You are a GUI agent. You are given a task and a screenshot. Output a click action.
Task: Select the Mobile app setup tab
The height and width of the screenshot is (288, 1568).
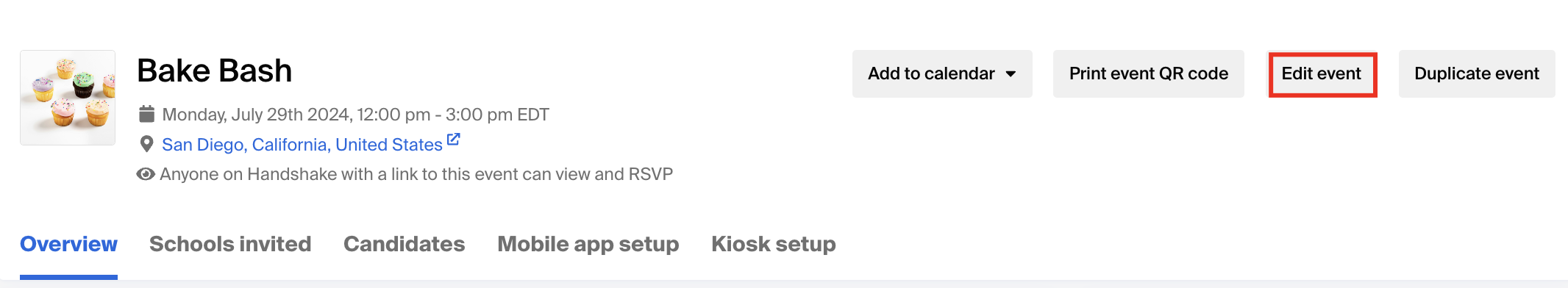coord(588,244)
